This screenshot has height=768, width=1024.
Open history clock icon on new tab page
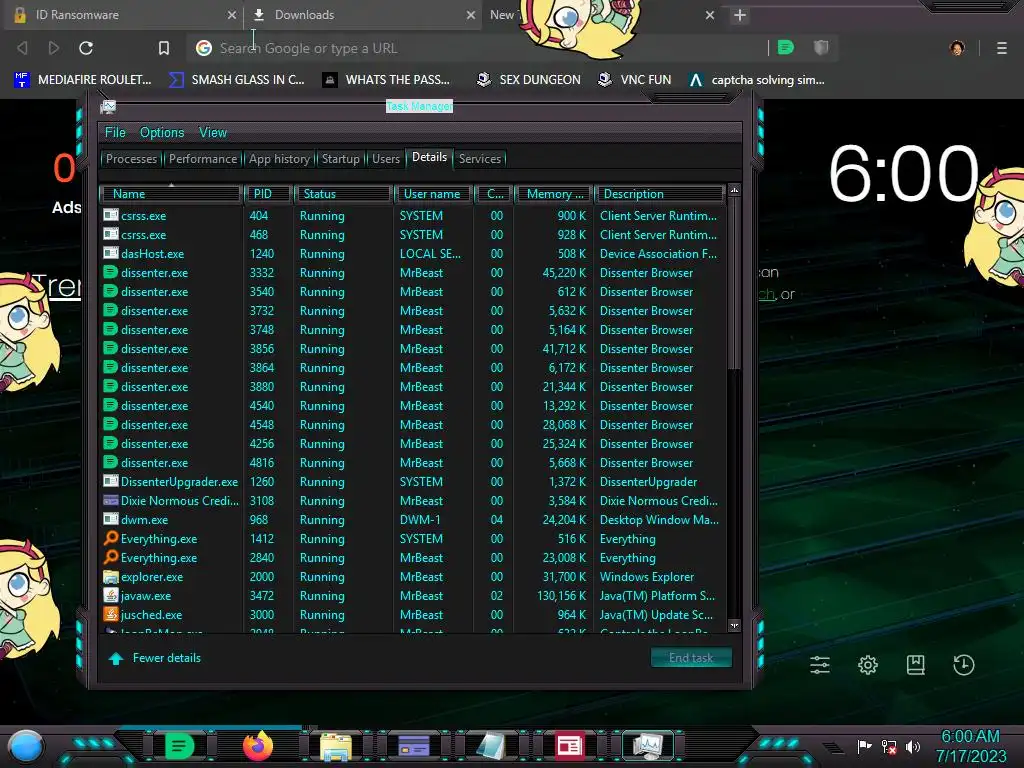964,665
